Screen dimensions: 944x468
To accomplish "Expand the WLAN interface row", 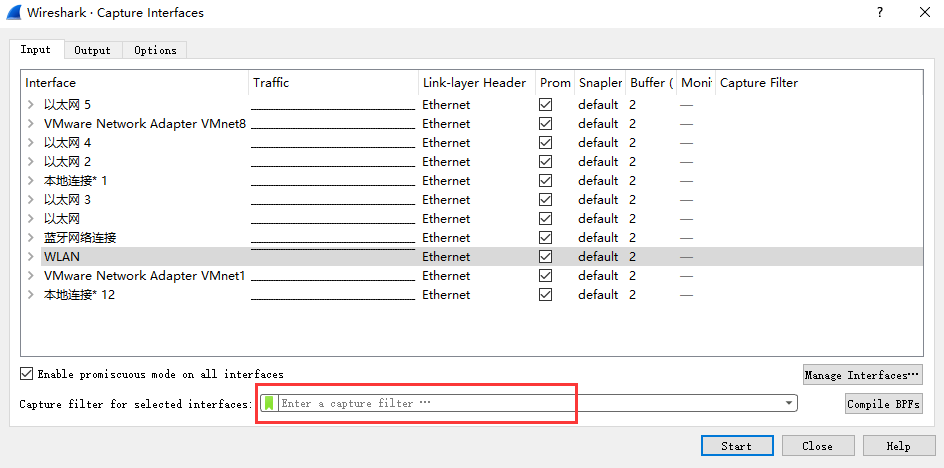I will (x=31, y=257).
